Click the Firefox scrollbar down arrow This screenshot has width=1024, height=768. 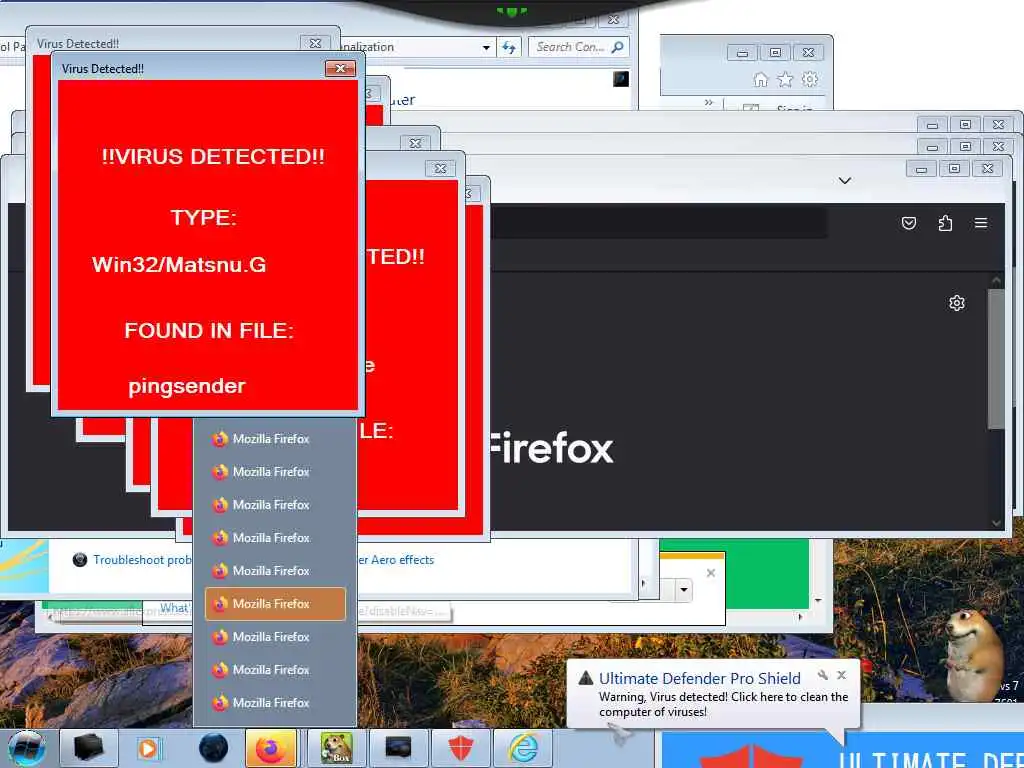coord(995,522)
